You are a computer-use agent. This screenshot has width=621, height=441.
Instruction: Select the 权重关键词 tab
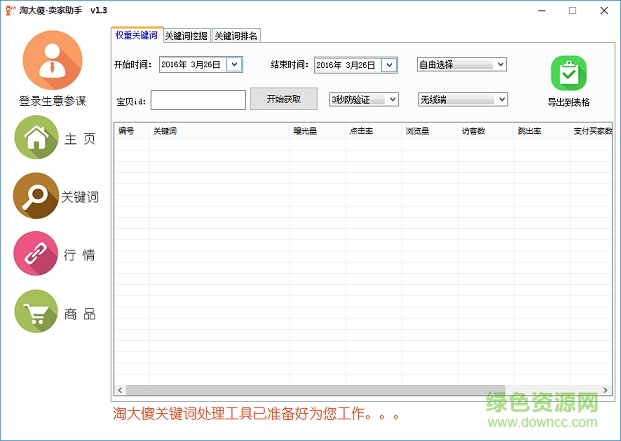[136, 35]
